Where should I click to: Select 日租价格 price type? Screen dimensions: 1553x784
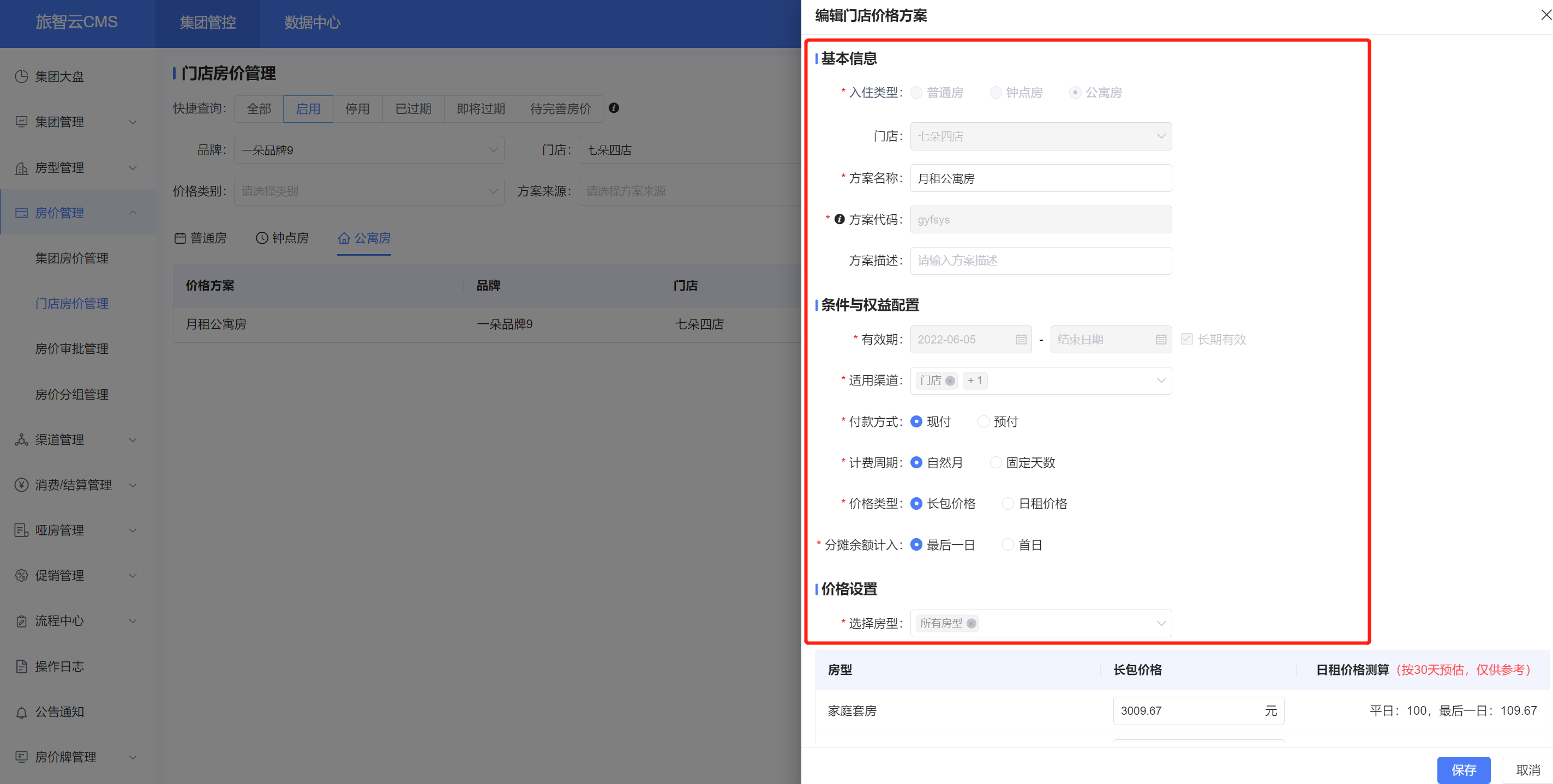1008,503
